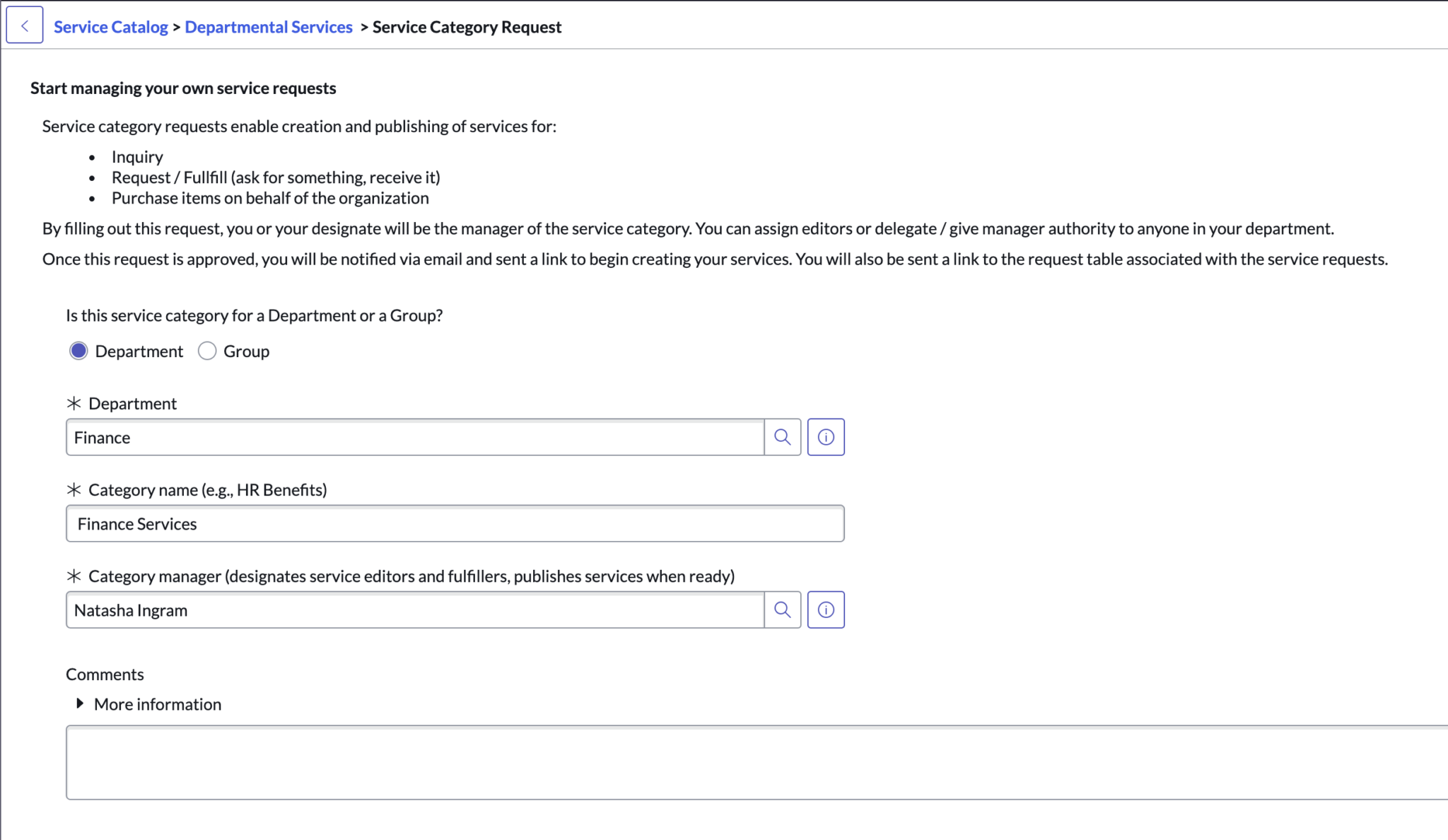
Task: Open the Service Catalog breadcrumb link
Action: [x=110, y=27]
